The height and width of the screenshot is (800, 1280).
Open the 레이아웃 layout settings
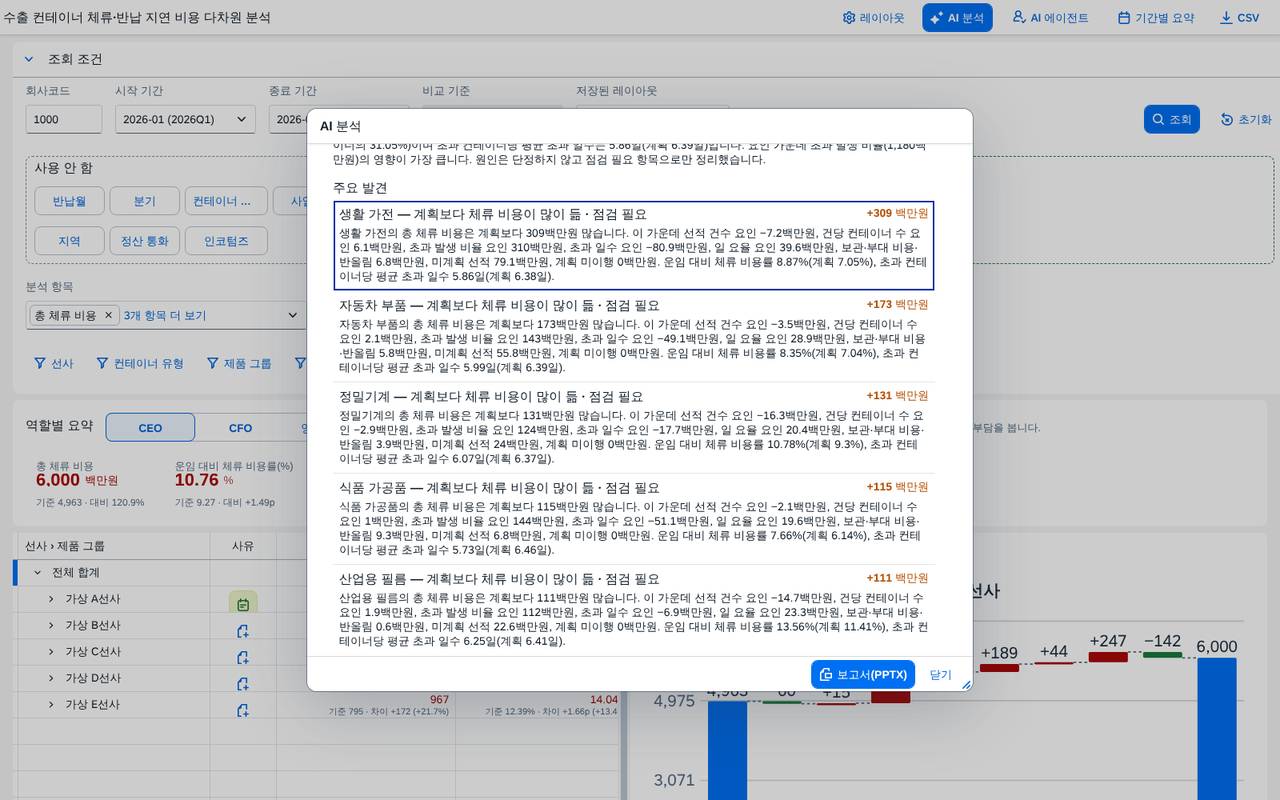[873, 18]
